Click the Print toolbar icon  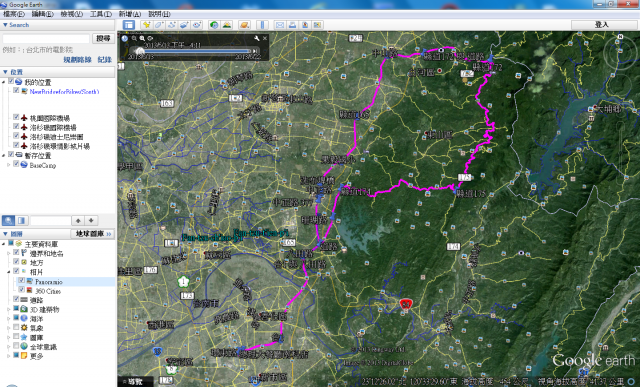(x=292, y=25)
